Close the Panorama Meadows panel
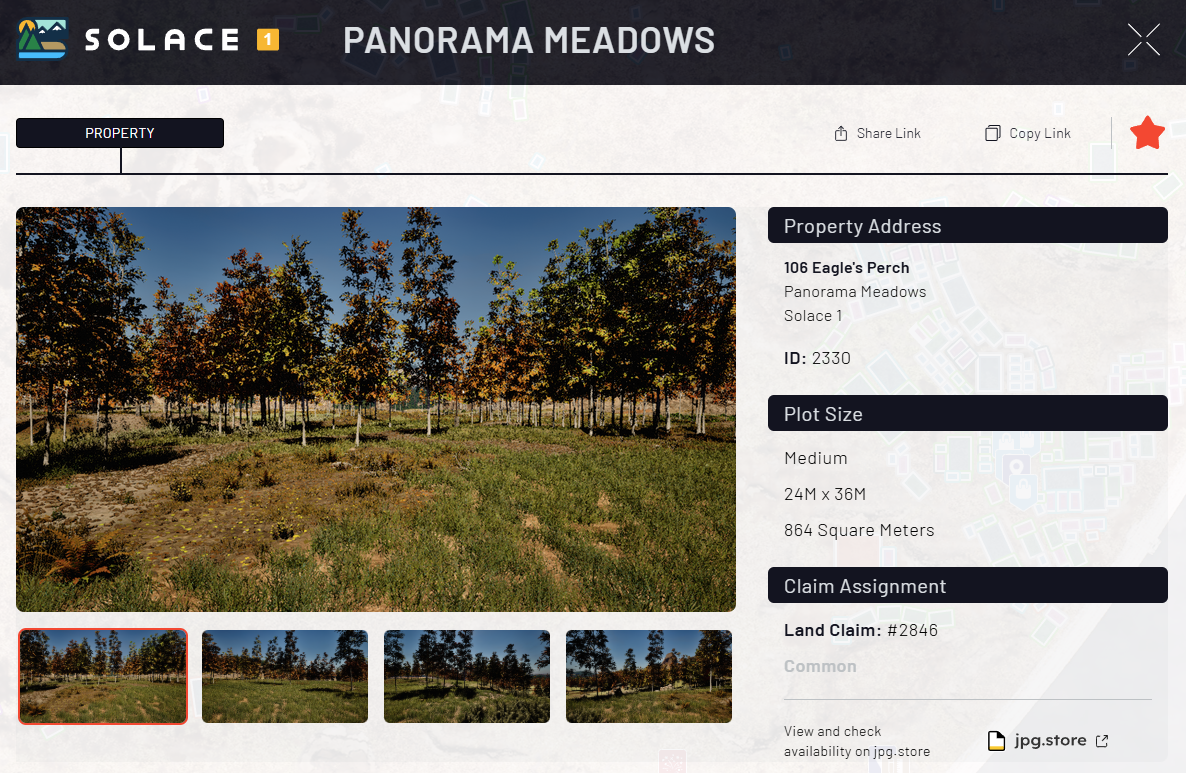 pos(1143,39)
